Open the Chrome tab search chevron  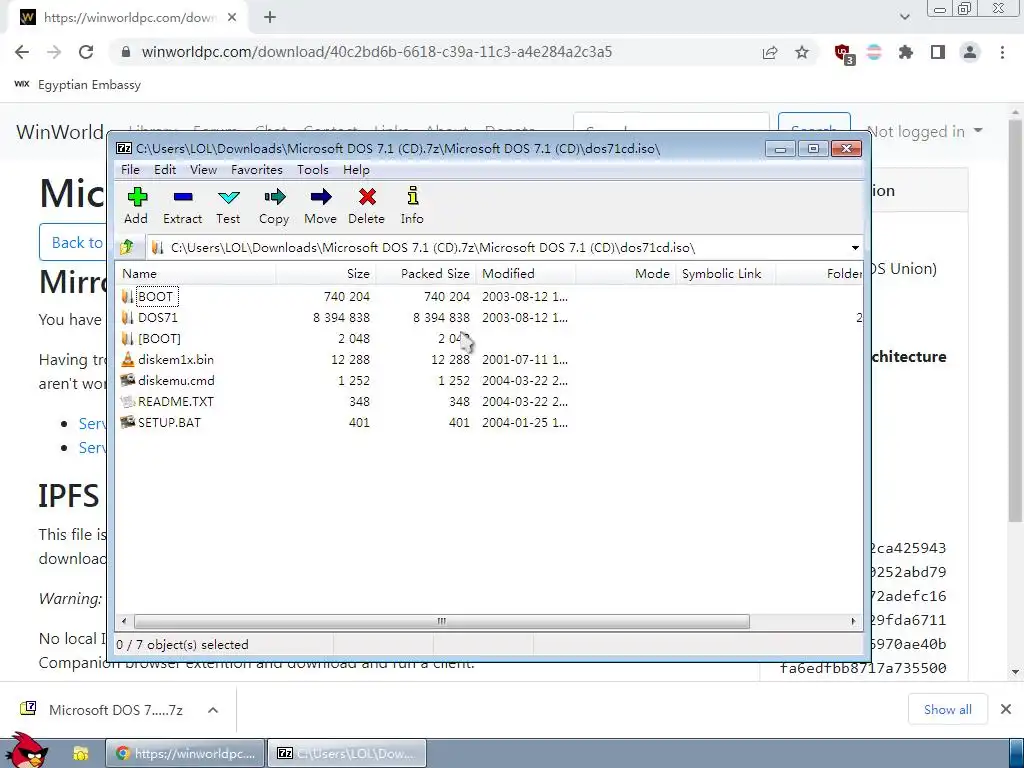tap(904, 17)
